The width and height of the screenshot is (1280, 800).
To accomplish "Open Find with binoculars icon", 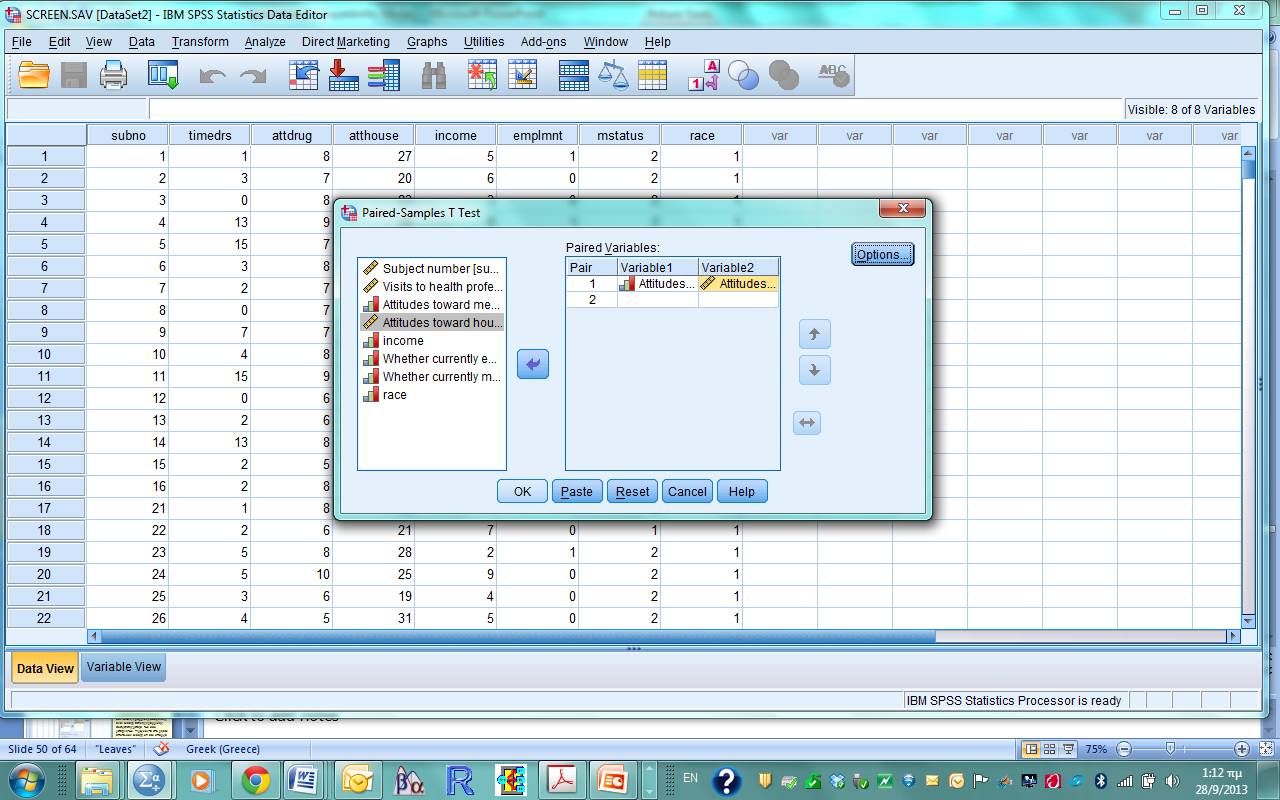I will (x=434, y=75).
